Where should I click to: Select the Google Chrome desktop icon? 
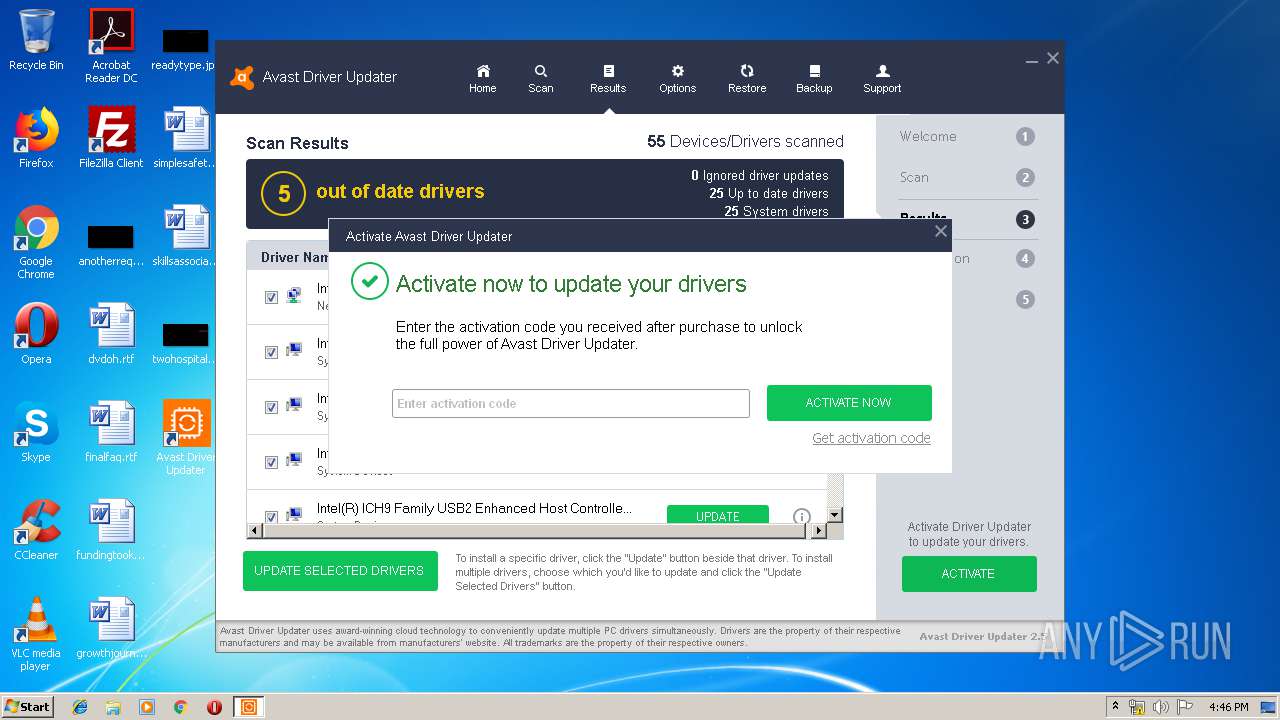click(36, 242)
